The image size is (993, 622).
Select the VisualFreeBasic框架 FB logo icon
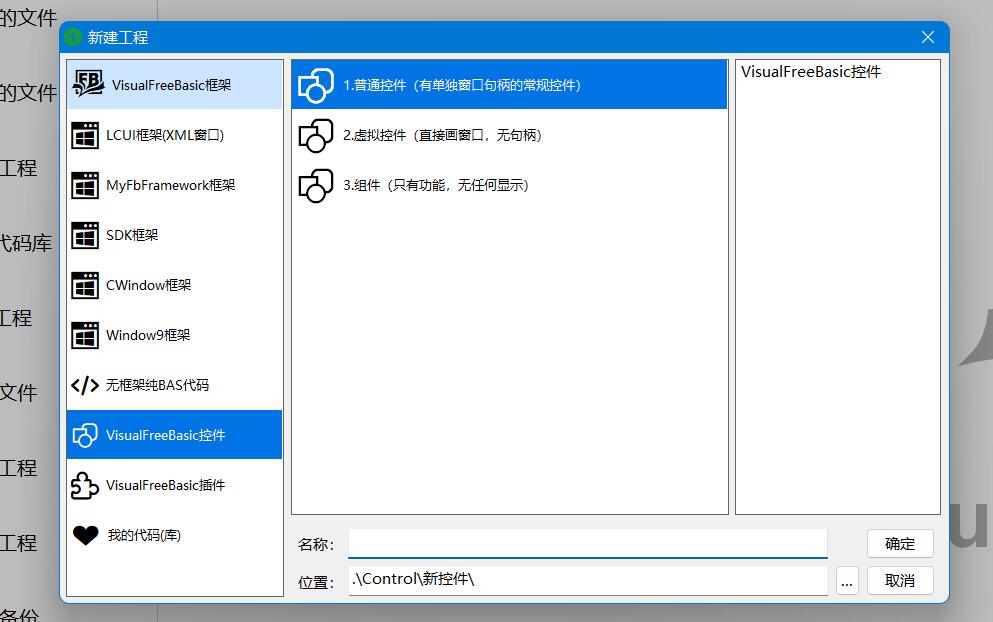88,84
